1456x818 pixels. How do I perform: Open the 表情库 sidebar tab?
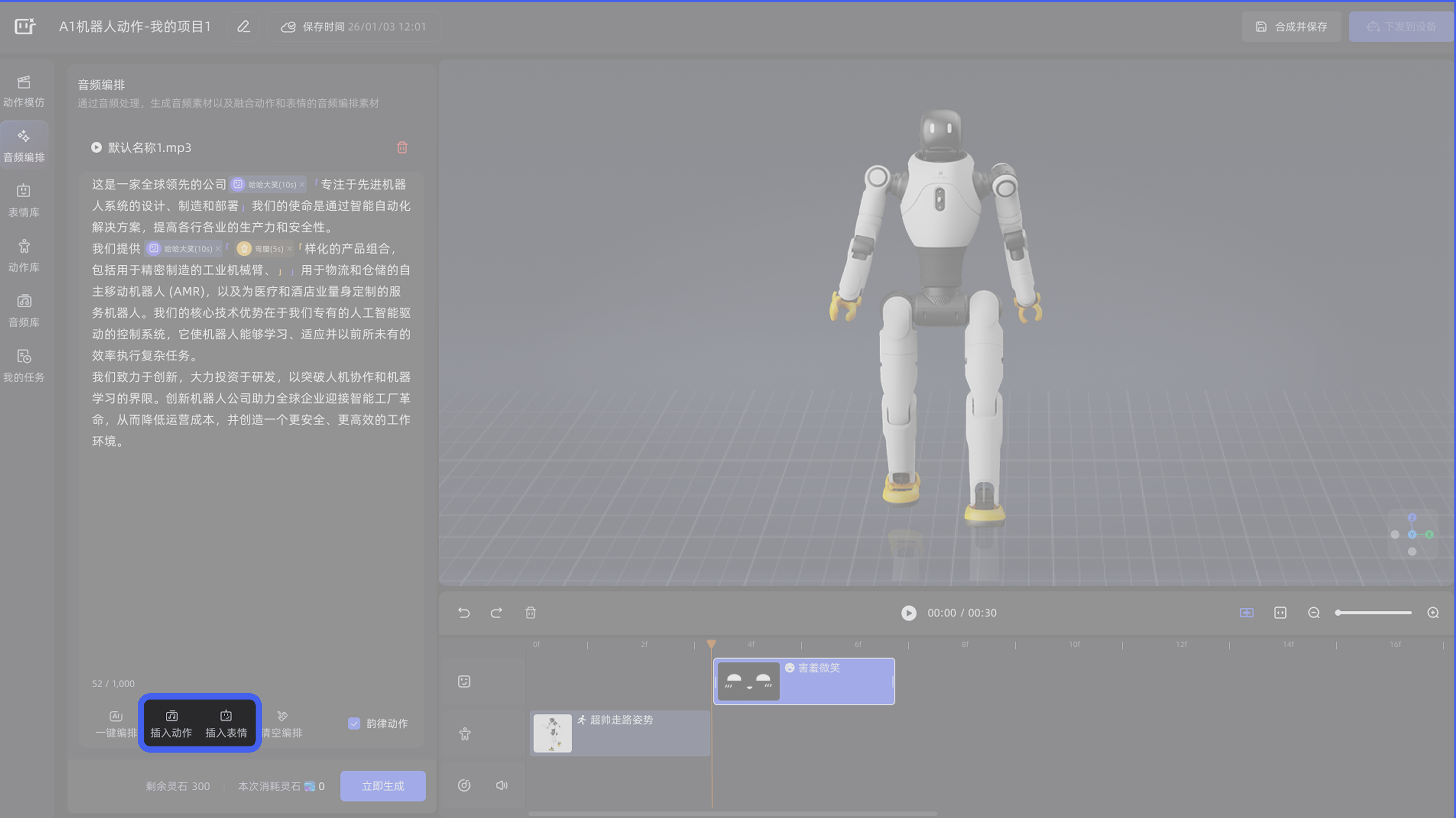click(24, 200)
